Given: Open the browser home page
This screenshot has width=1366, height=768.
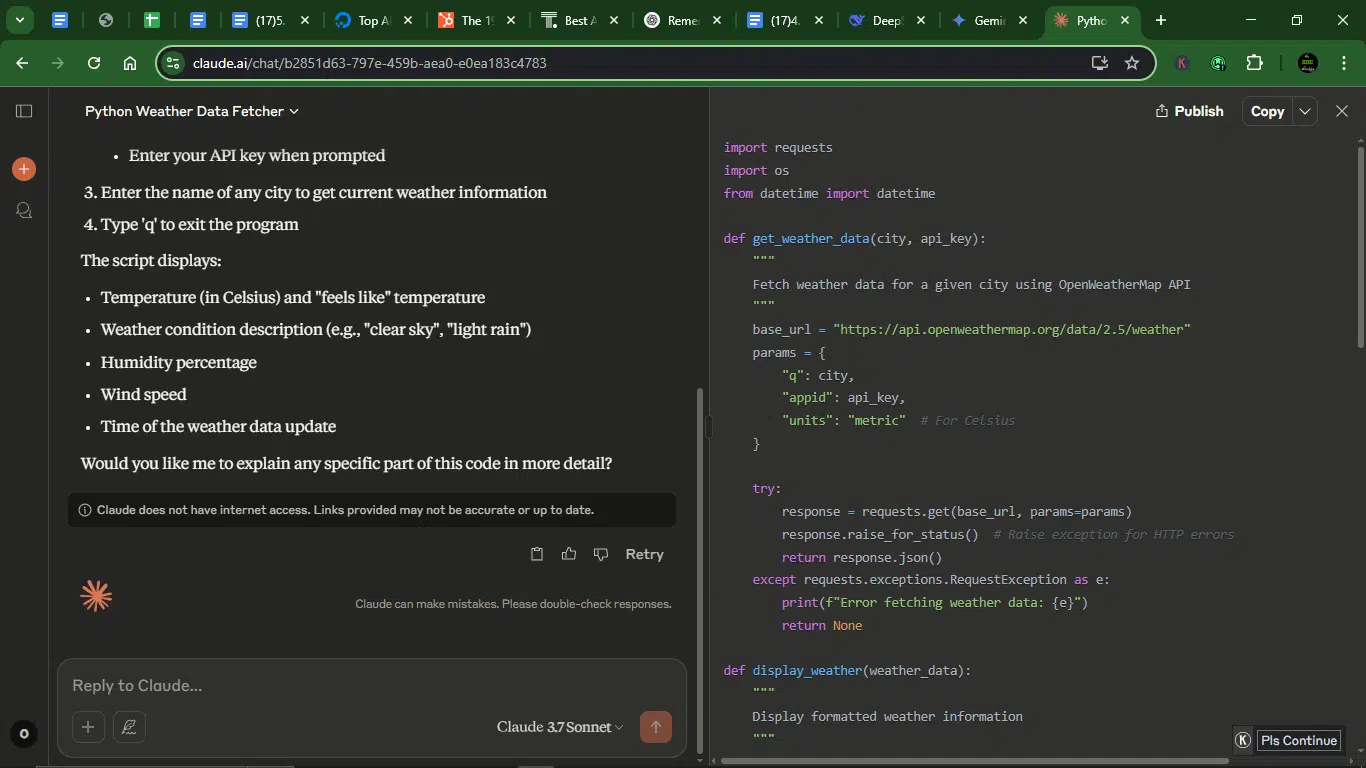Looking at the screenshot, I should click(x=130, y=63).
